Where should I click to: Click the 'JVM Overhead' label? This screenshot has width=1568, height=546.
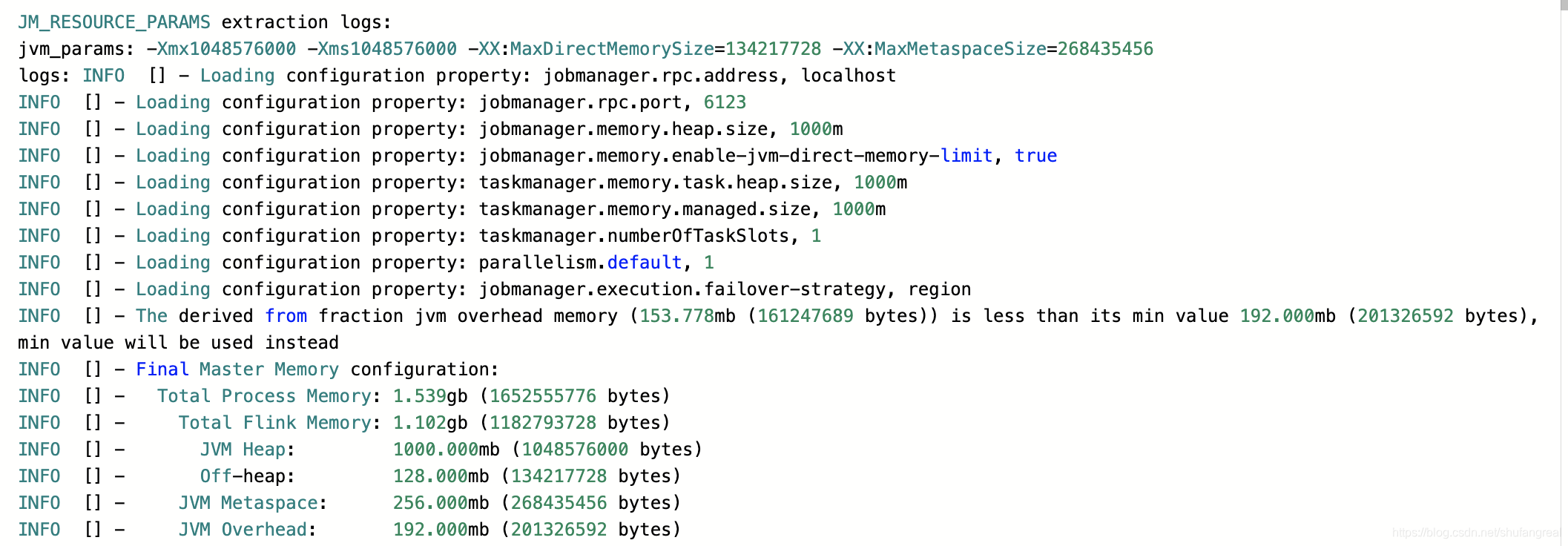(x=243, y=530)
